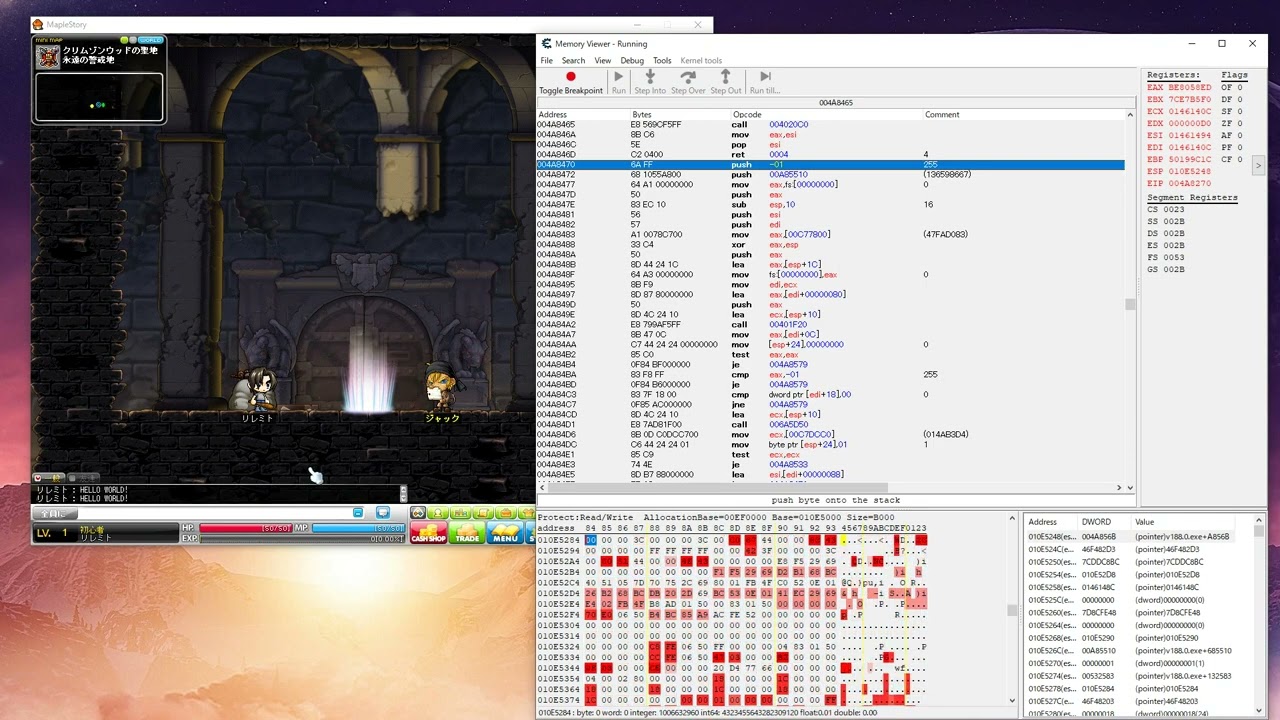
Task: Open the Debug menu in Memory Viewer
Action: pos(632,61)
